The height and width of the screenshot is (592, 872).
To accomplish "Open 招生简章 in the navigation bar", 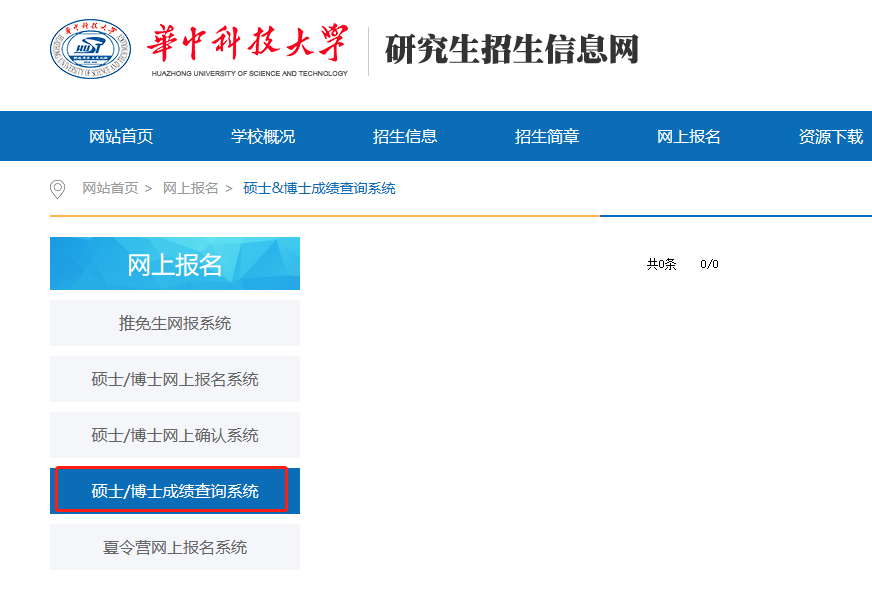I will (547, 136).
